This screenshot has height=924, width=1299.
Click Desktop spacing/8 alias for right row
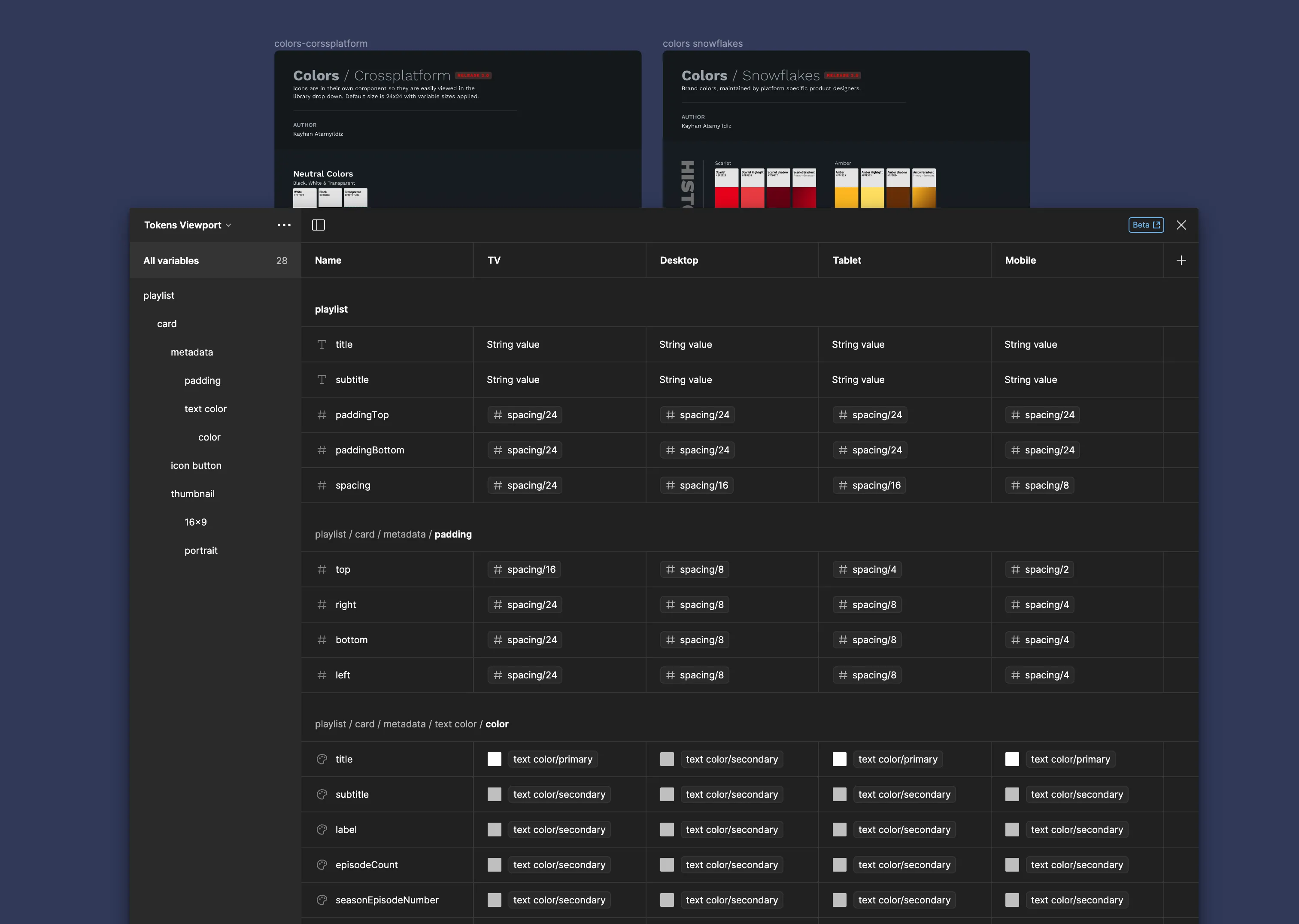tap(695, 605)
